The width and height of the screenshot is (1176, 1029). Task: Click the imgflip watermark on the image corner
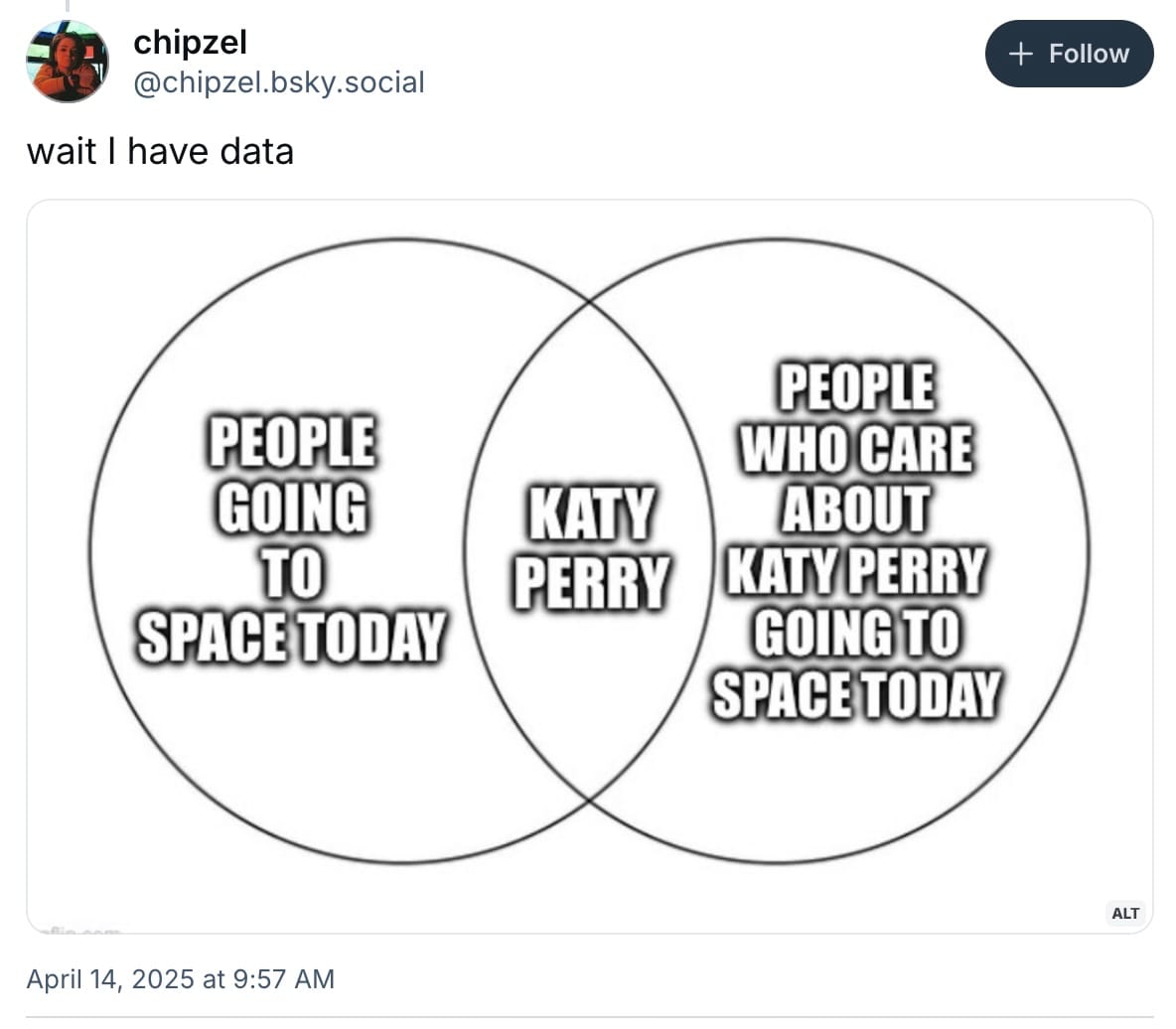pos(79,930)
